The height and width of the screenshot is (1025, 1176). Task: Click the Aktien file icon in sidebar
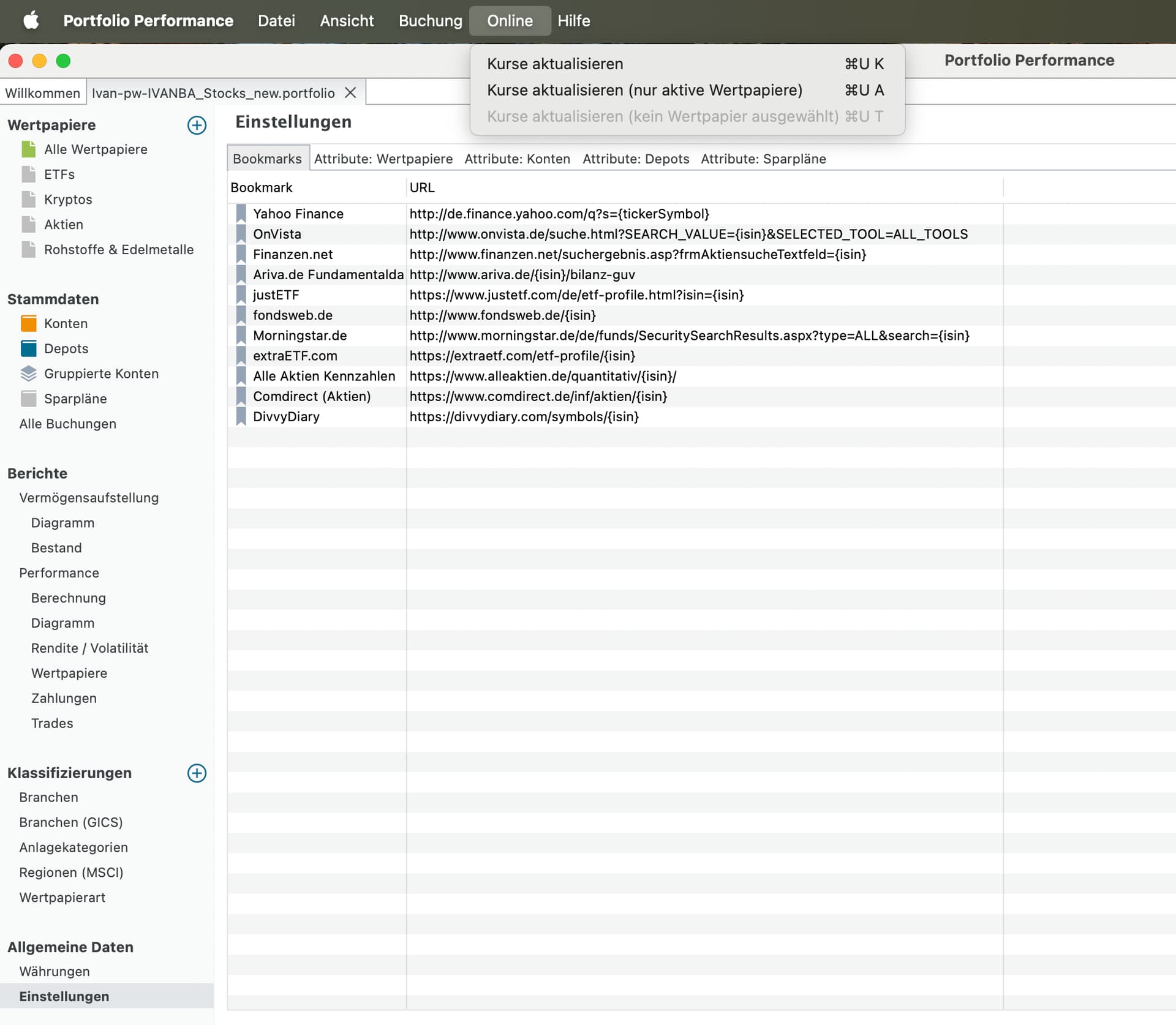click(28, 225)
